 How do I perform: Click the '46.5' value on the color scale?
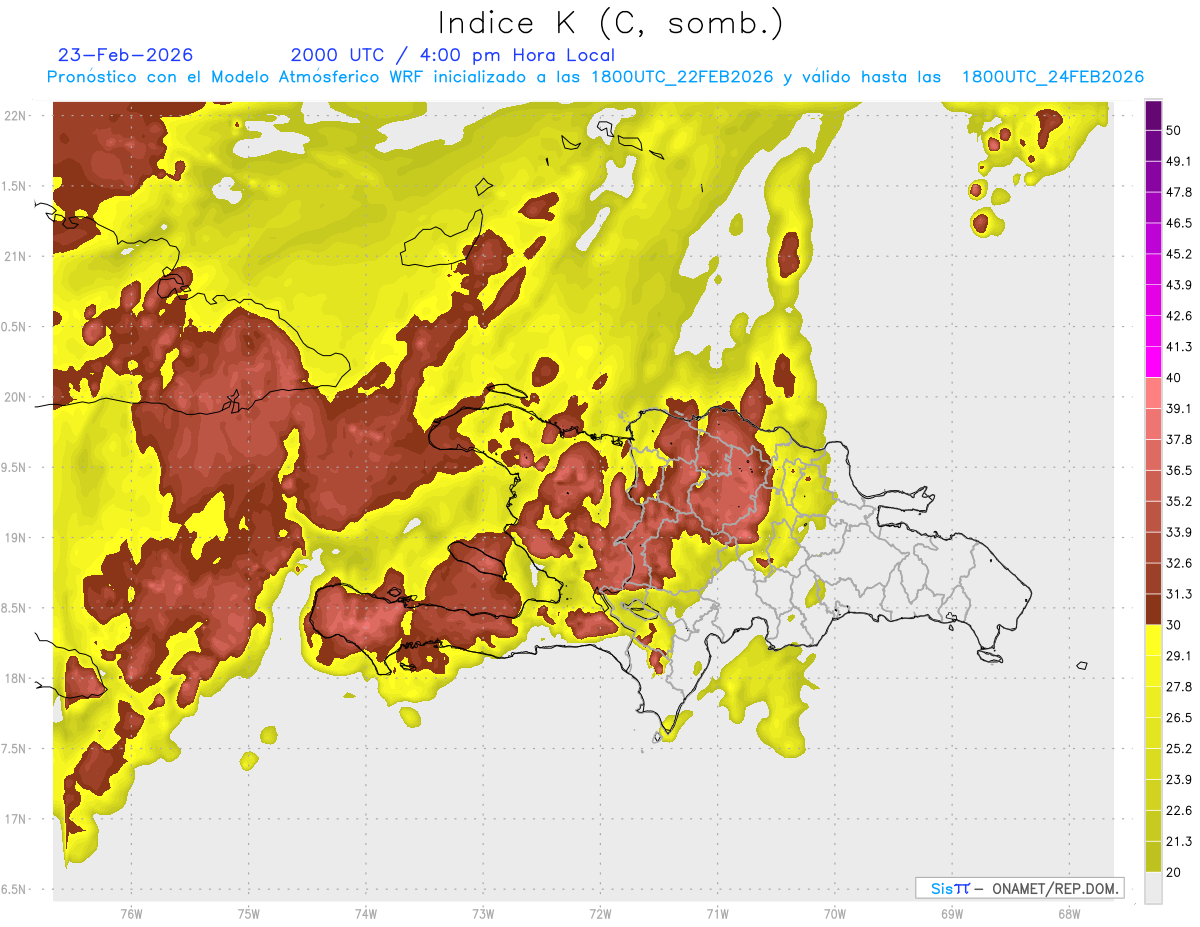coord(1179,223)
